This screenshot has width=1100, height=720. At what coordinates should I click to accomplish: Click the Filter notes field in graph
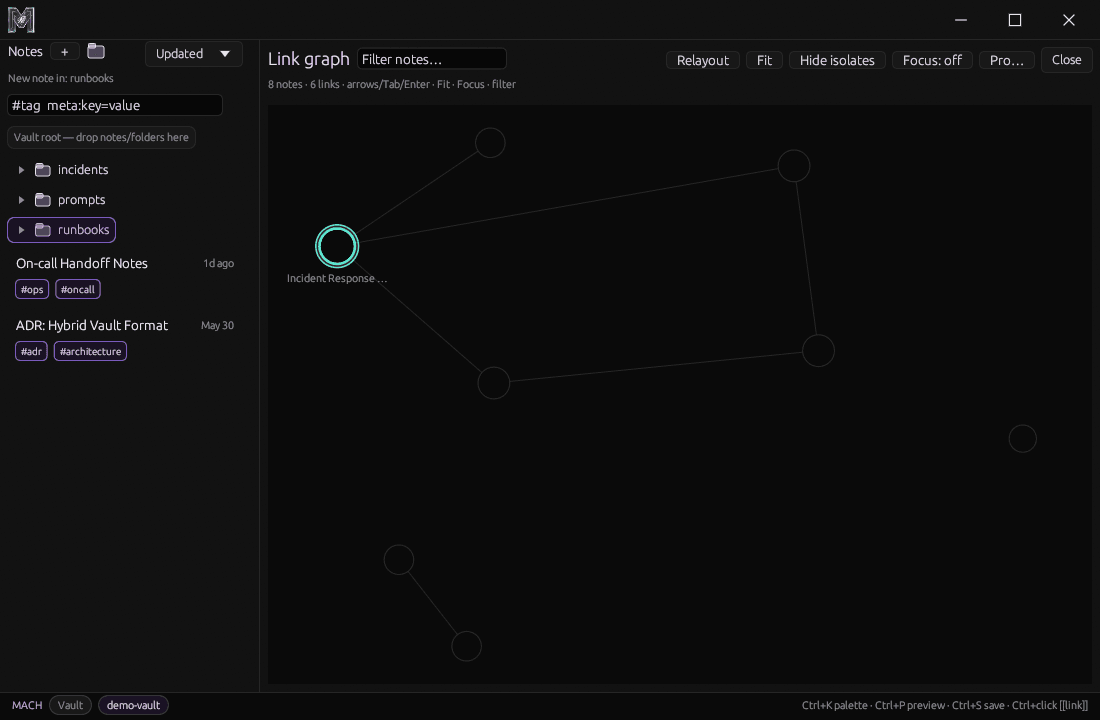pos(431,59)
